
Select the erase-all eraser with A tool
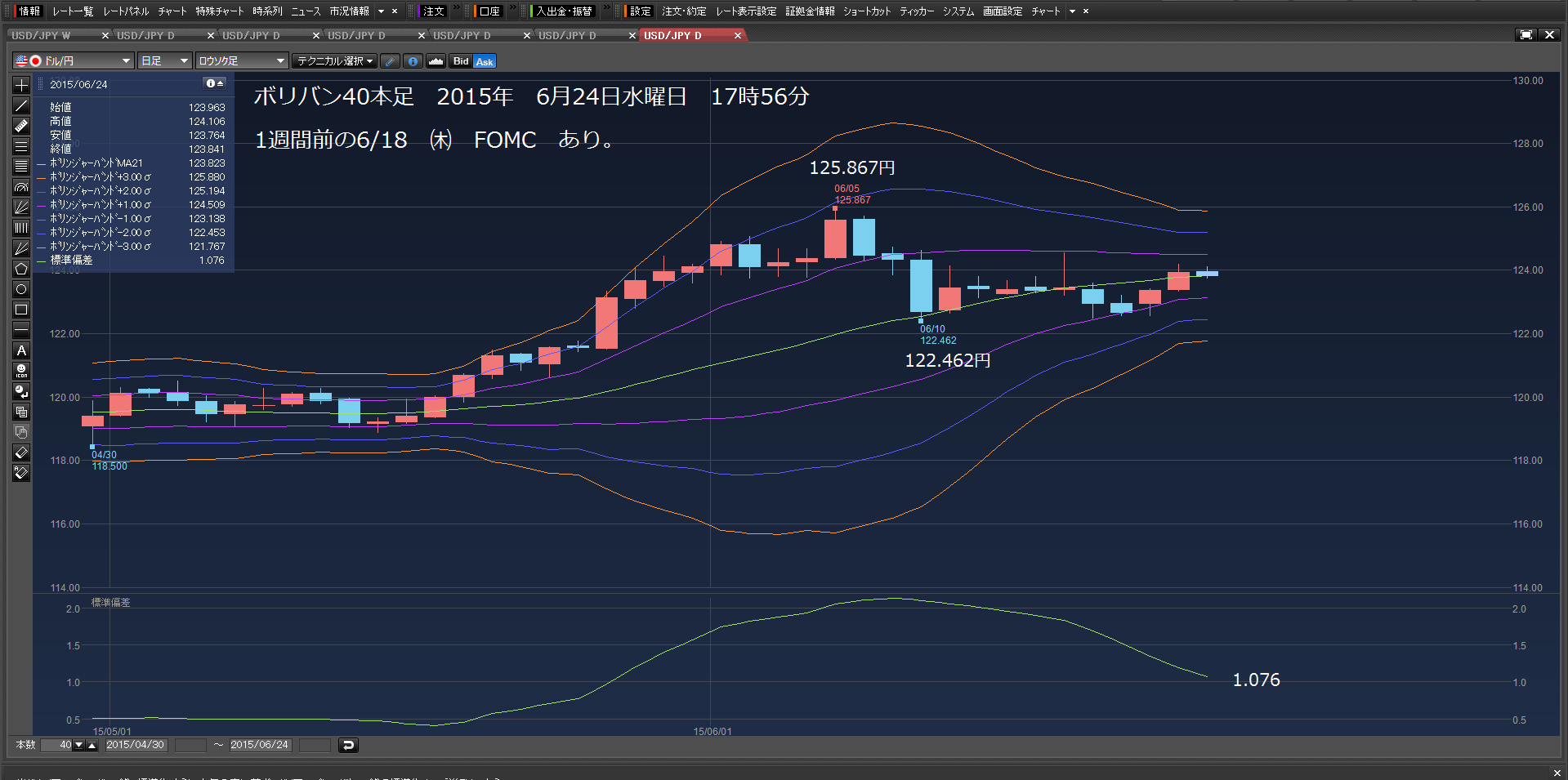(x=21, y=473)
